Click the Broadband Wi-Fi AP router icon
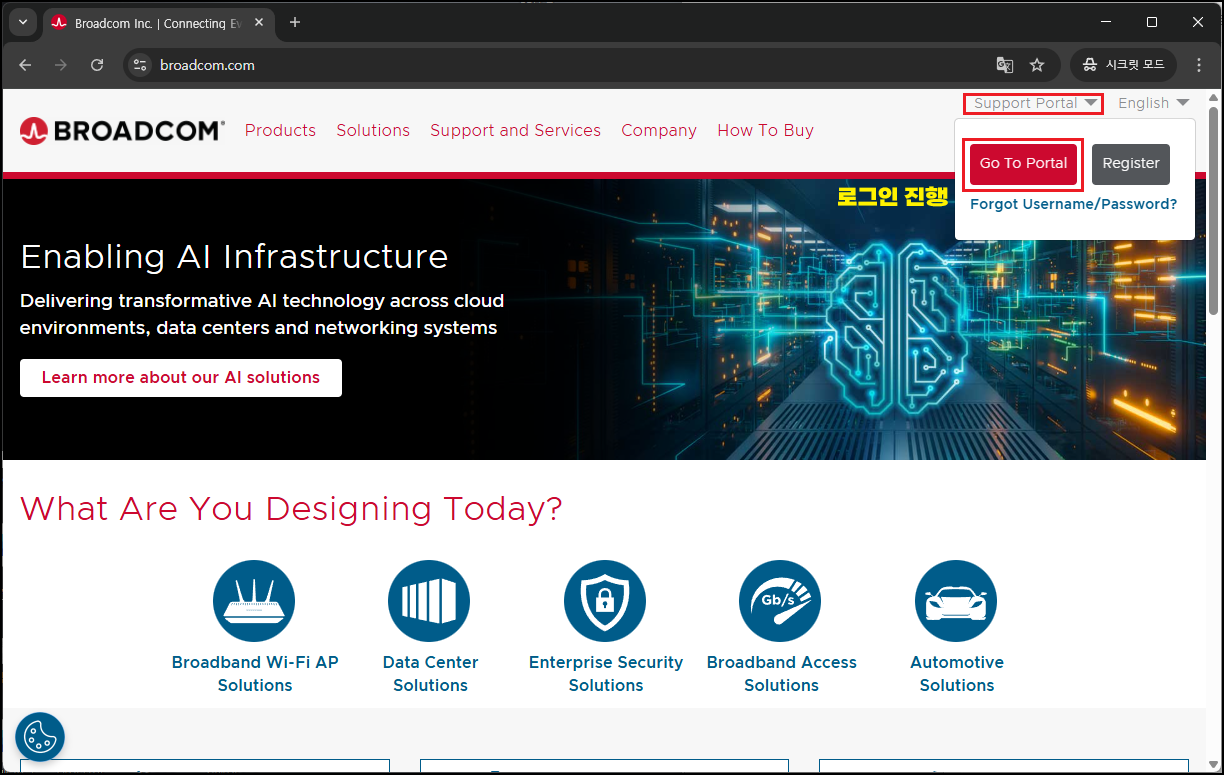The width and height of the screenshot is (1224, 775). [x=254, y=601]
